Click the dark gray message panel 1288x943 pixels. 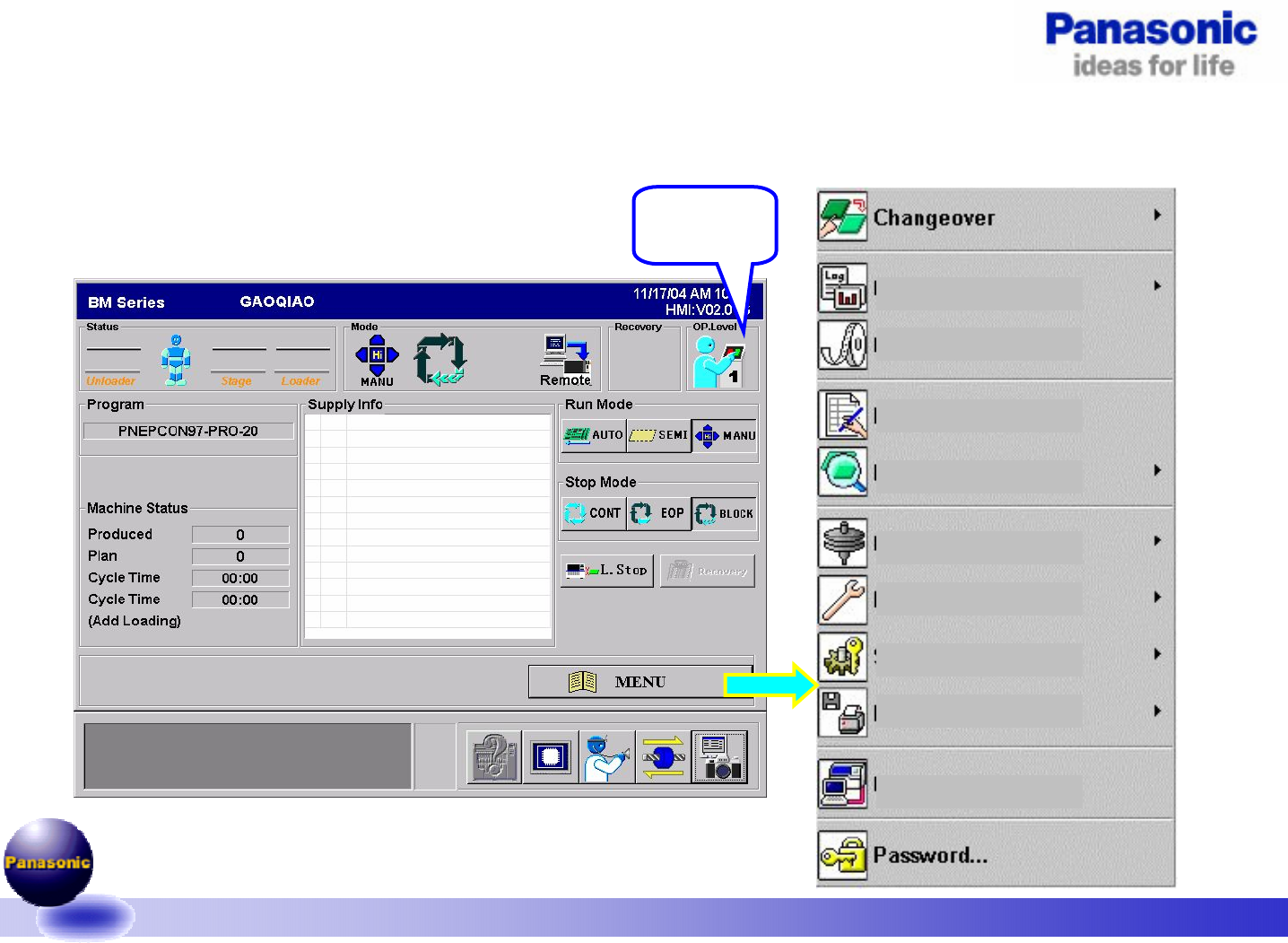coord(248,756)
